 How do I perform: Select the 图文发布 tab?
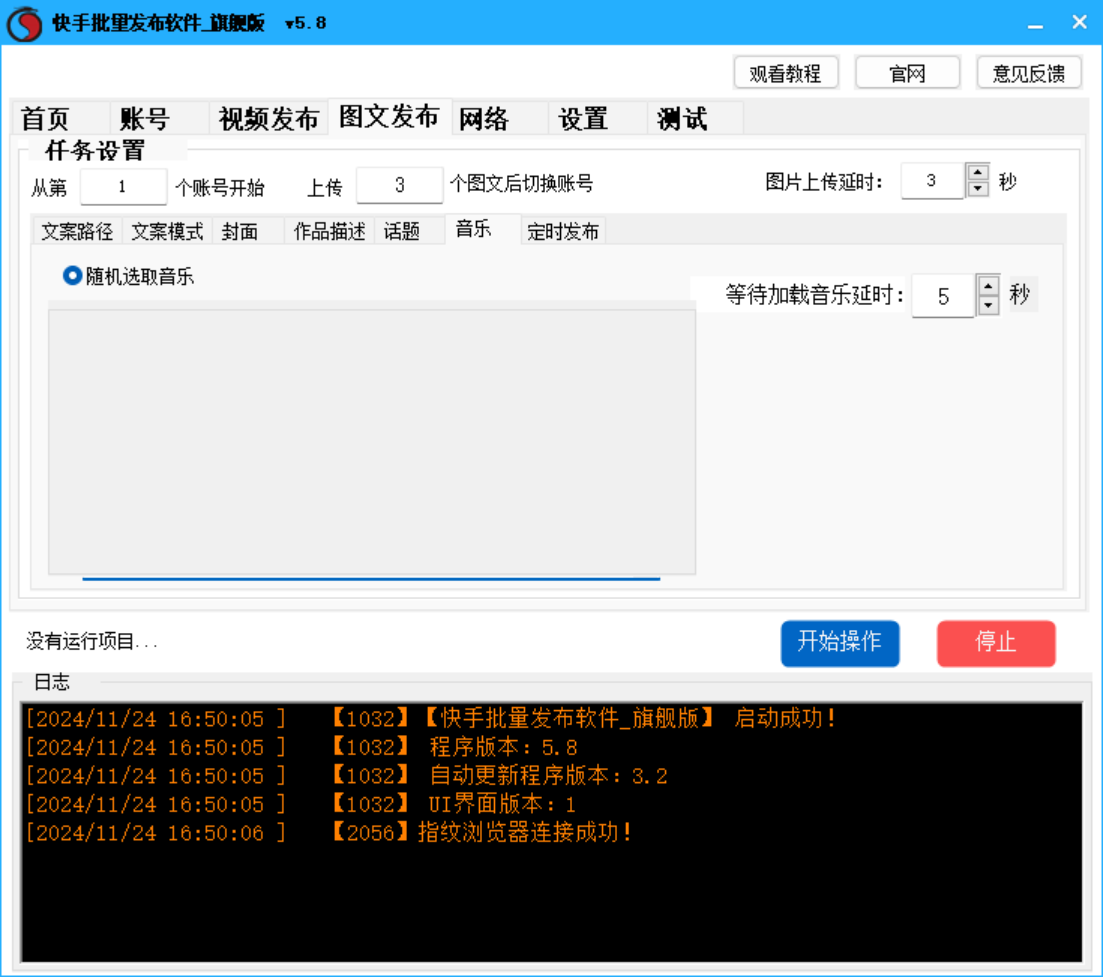(x=390, y=117)
